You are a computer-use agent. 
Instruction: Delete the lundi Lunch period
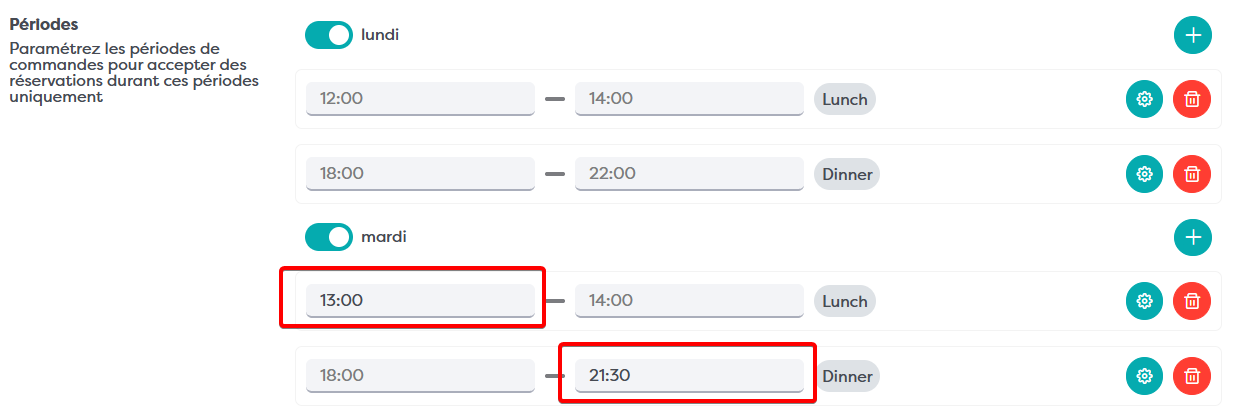point(1192,99)
